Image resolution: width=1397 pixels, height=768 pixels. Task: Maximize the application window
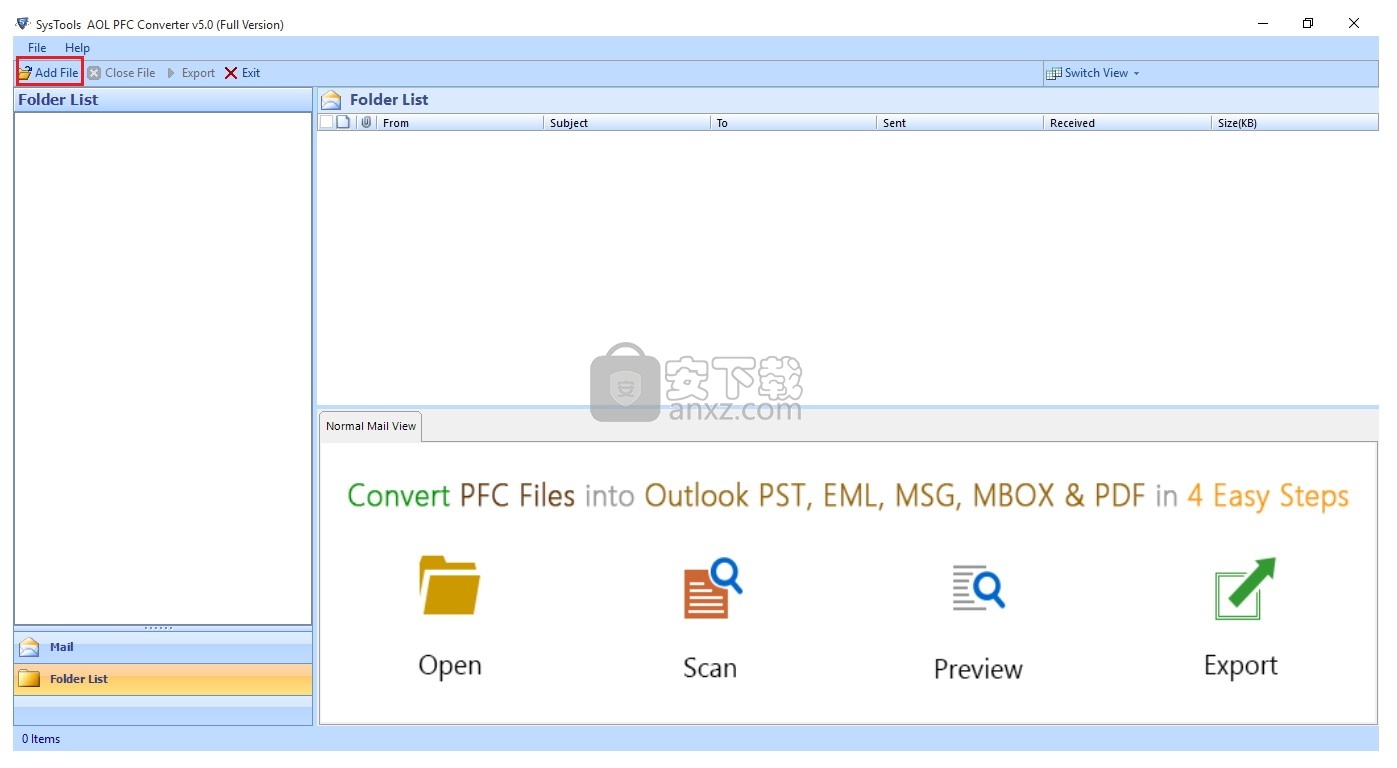tap(1308, 23)
